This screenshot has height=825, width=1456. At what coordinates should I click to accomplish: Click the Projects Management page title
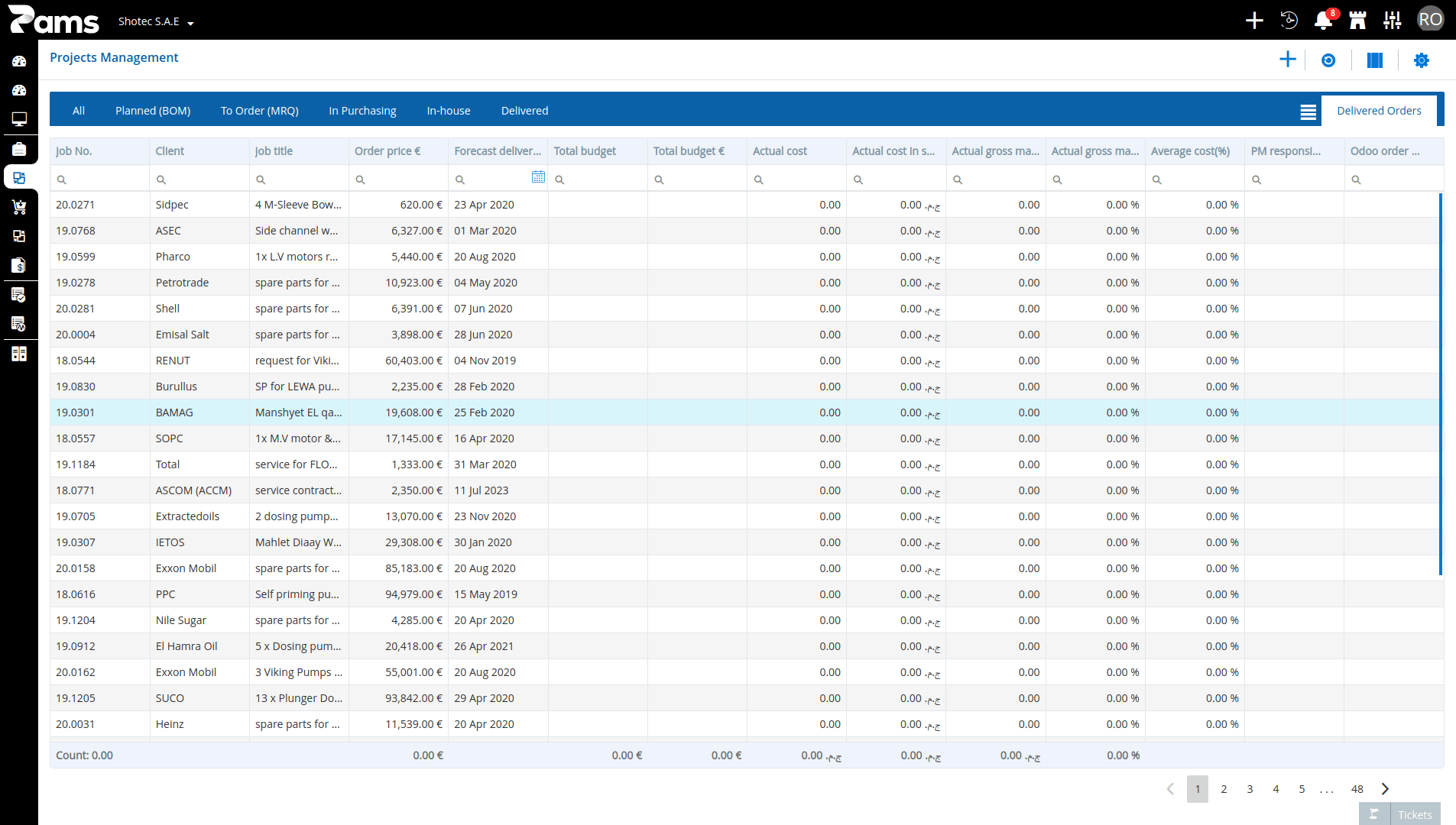[x=114, y=57]
